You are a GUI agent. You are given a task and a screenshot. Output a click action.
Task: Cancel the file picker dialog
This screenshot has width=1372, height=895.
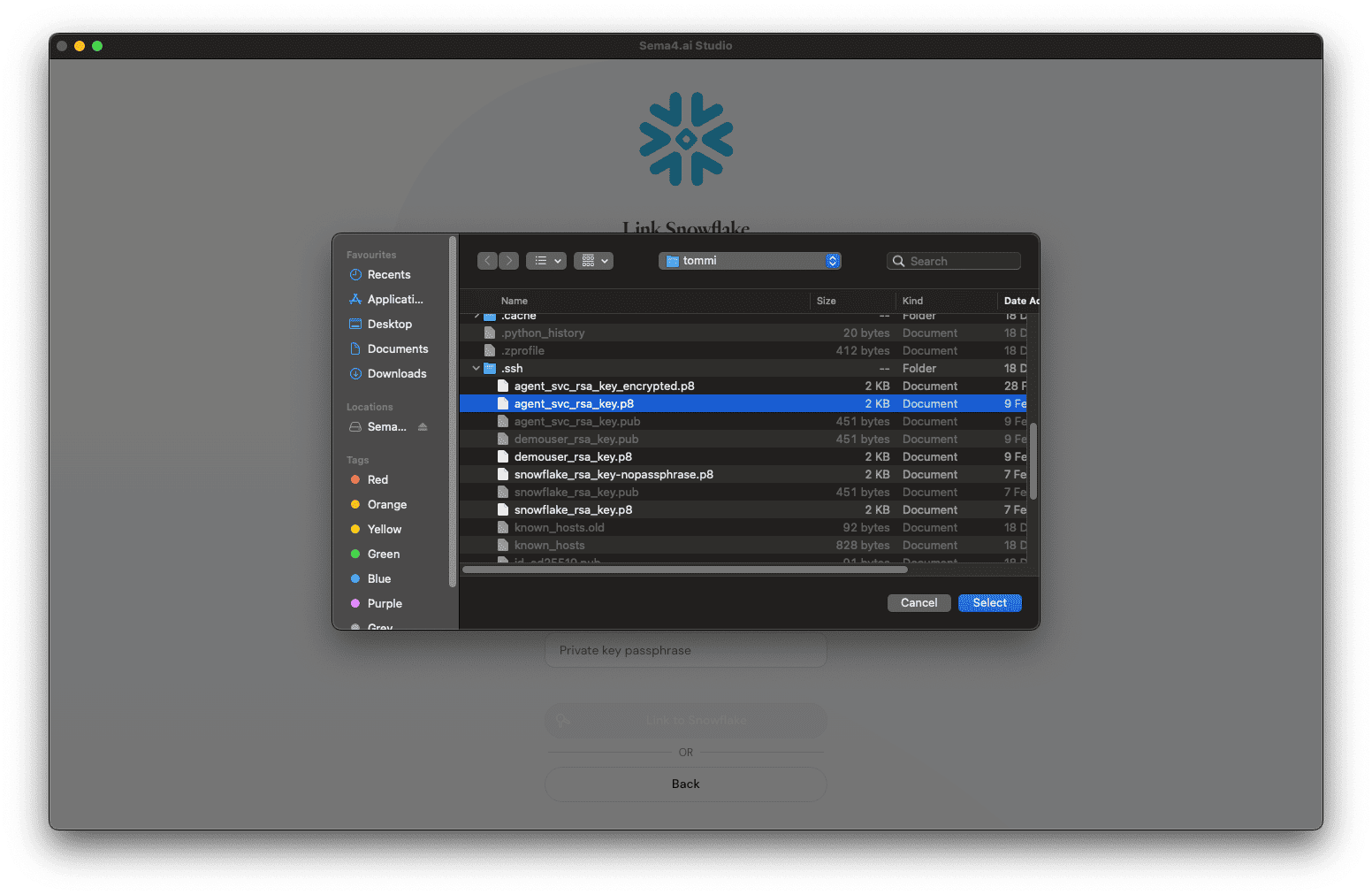(918, 602)
